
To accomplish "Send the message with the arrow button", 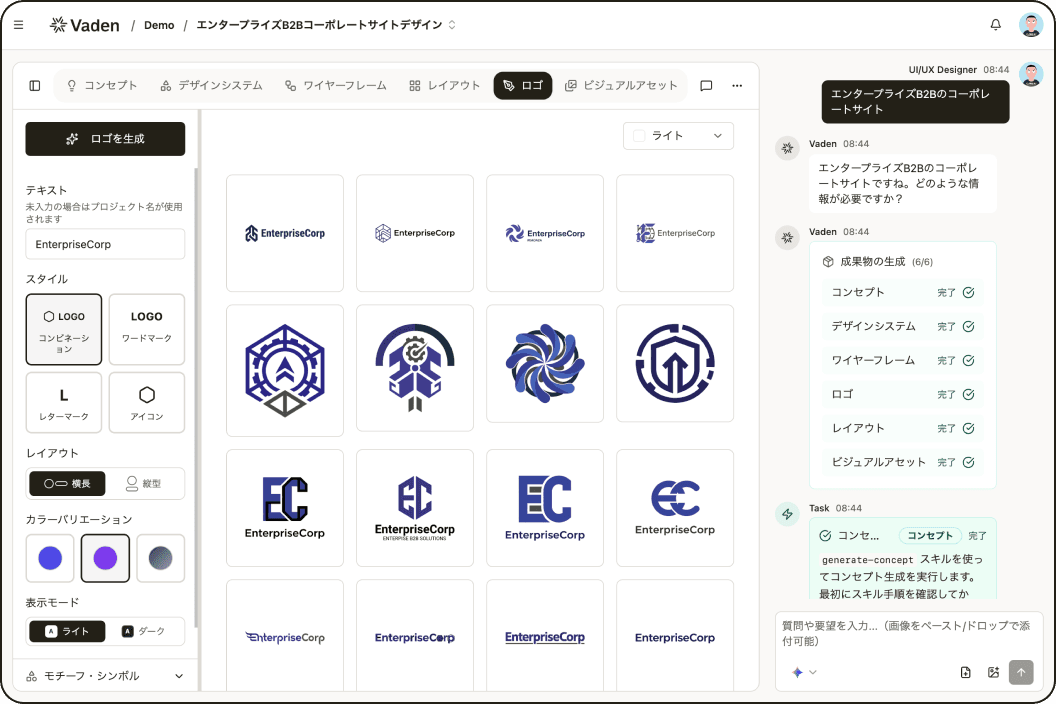I will coord(1021,672).
